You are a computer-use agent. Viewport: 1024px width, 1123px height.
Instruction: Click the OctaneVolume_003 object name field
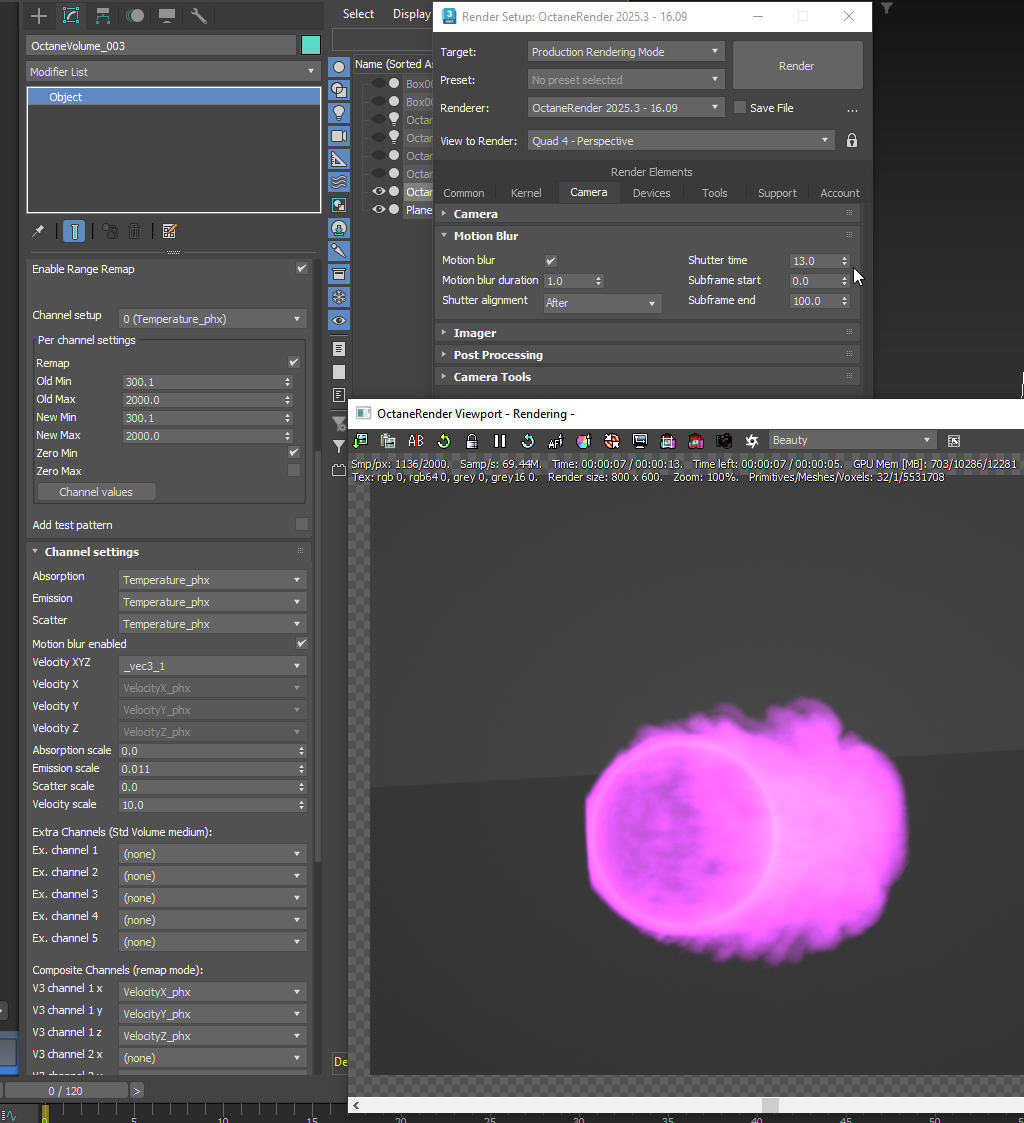click(x=161, y=46)
